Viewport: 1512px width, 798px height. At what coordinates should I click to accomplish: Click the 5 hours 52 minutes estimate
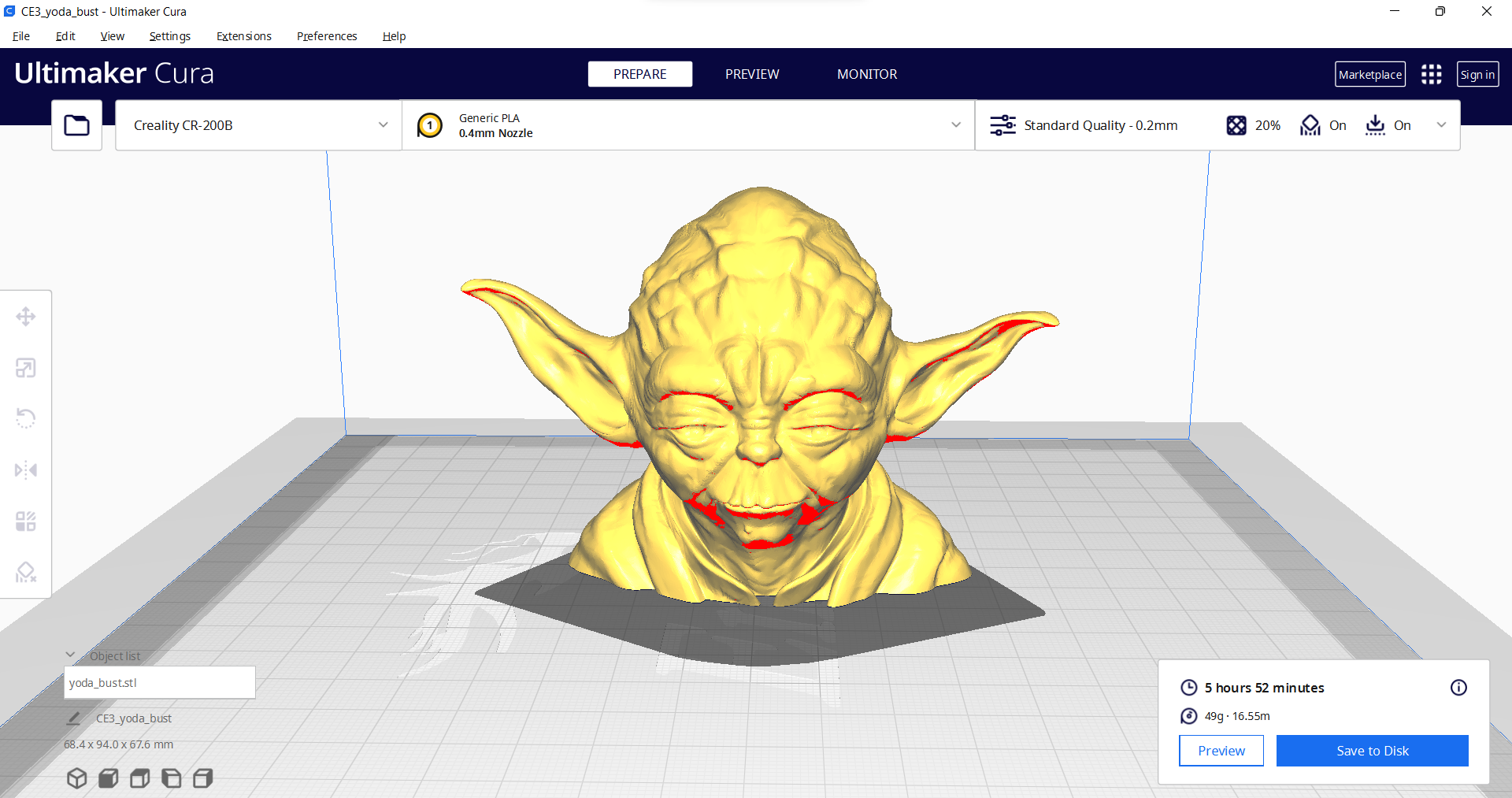(x=1264, y=688)
